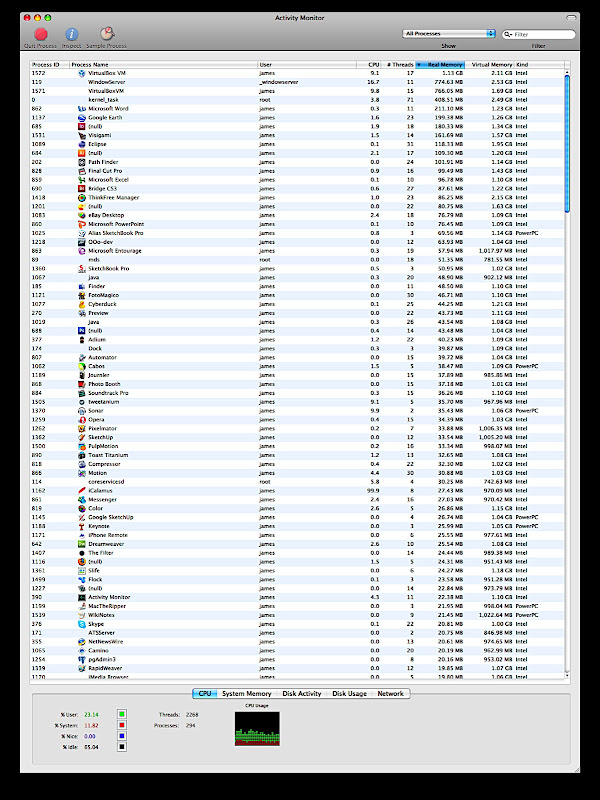Viewport: 600px width, 800px height.
Task: Select the Microsoft Excel process icon
Action: pyautogui.click(x=82, y=180)
